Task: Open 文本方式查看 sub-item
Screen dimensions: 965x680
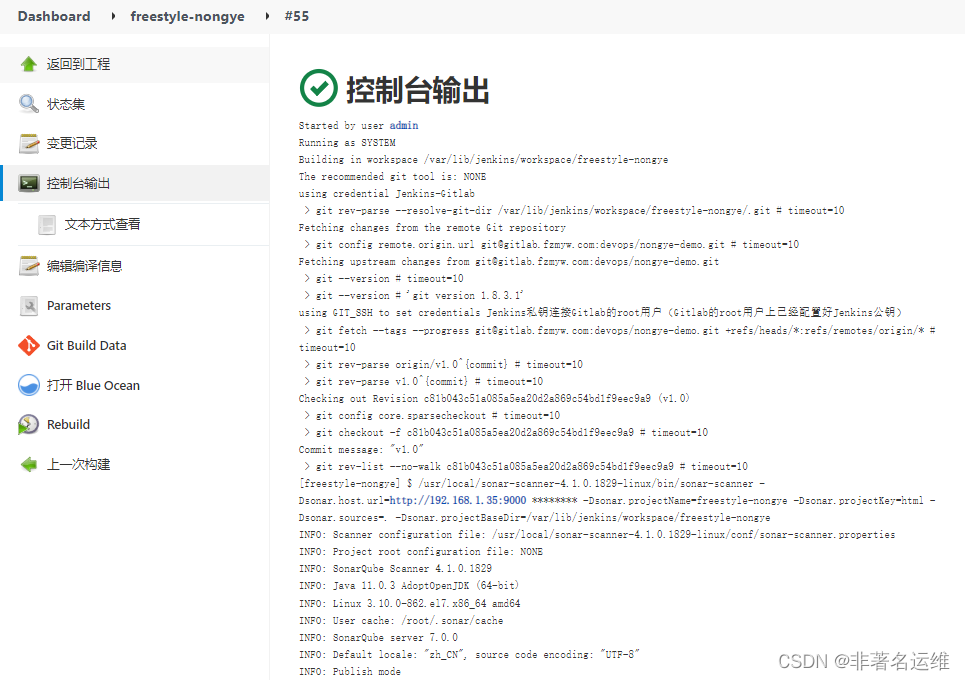Action: (102, 225)
